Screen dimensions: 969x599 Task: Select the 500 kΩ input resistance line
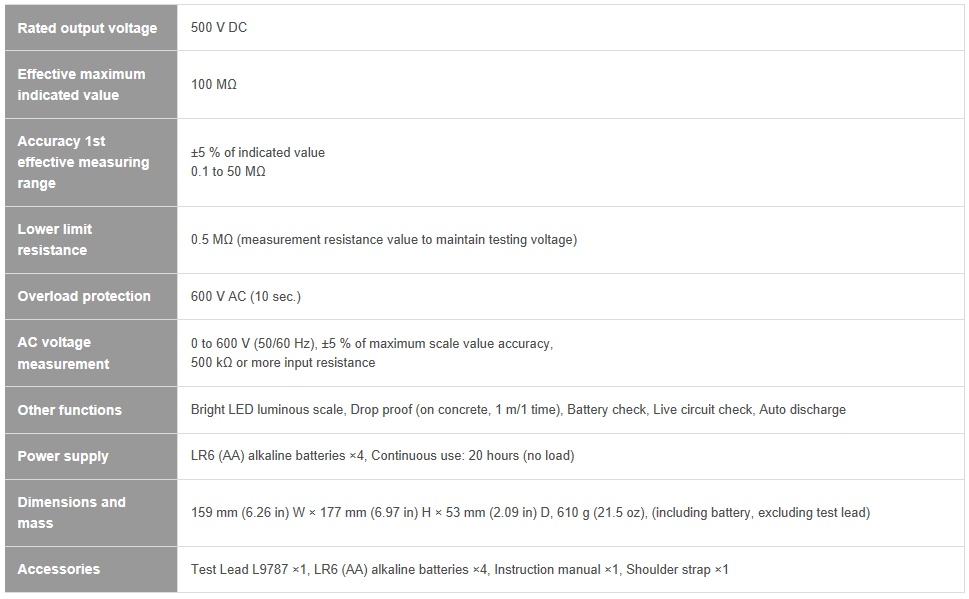tap(283, 363)
